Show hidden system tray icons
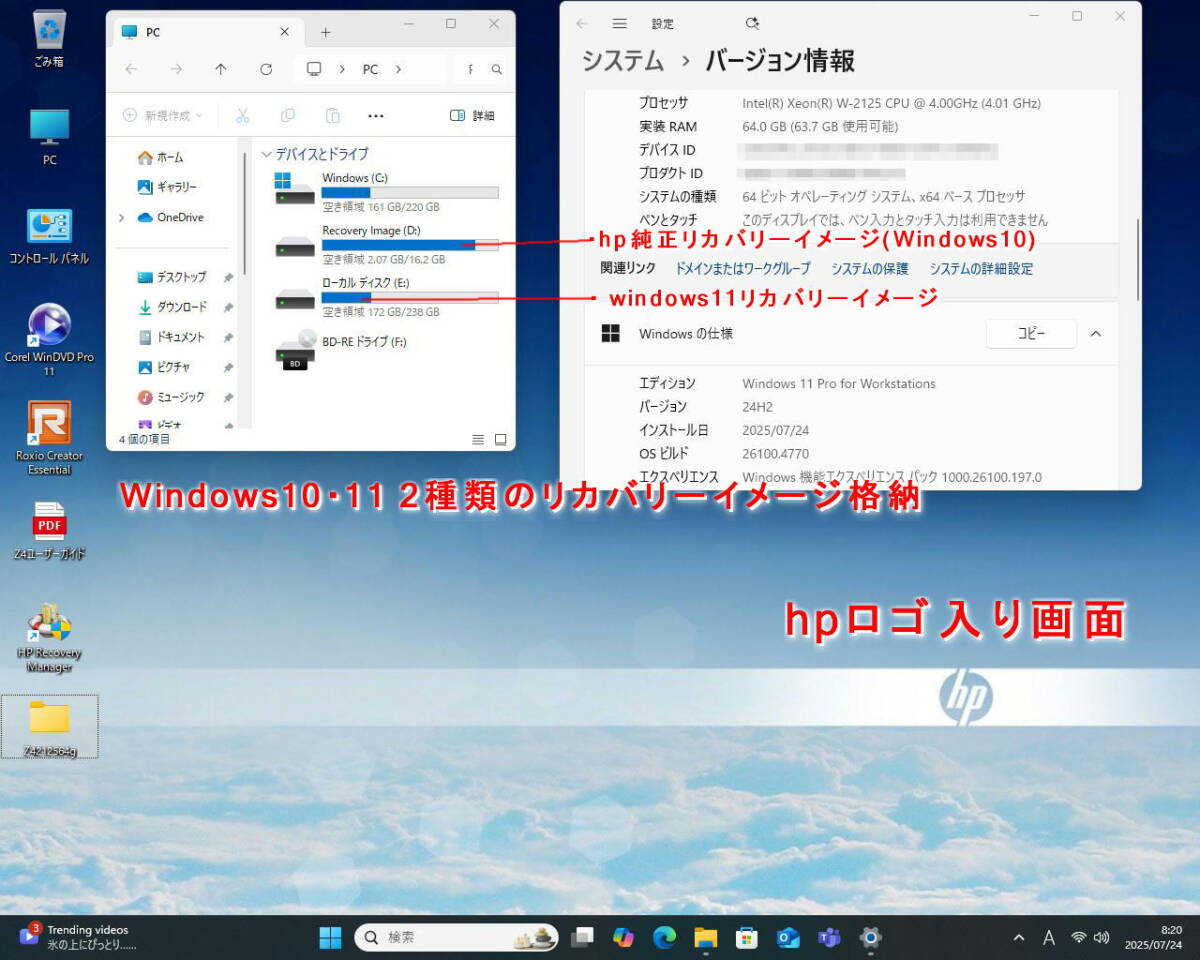1200x960 pixels. click(x=1018, y=937)
